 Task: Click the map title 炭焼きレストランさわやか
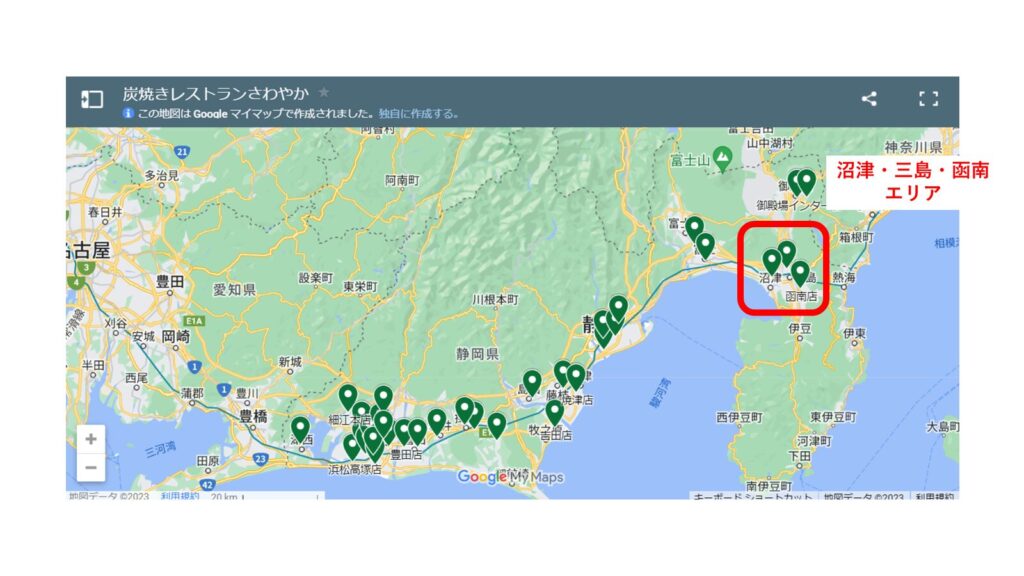[x=216, y=93]
